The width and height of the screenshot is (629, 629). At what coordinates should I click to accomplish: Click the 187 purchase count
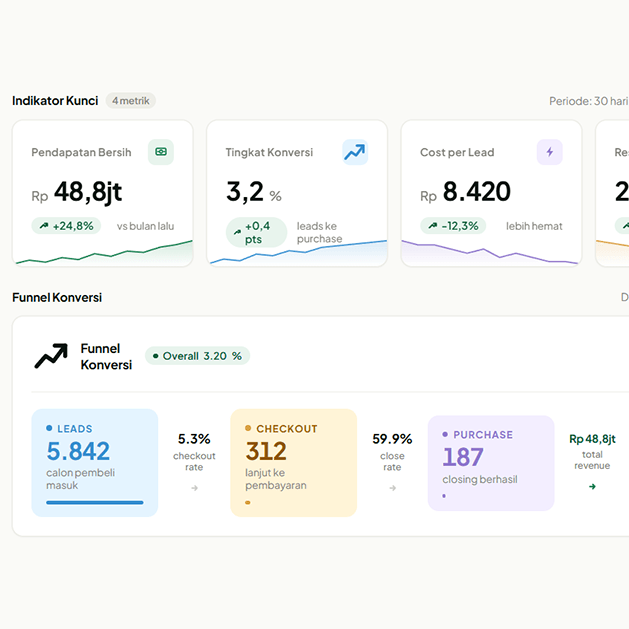point(463,457)
